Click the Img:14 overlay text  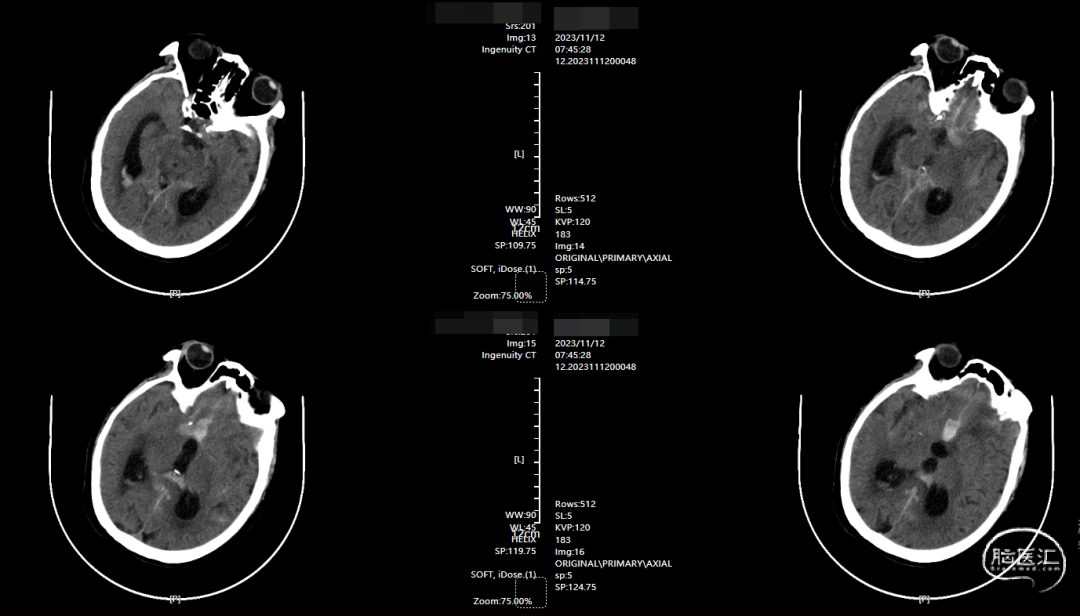[569, 246]
